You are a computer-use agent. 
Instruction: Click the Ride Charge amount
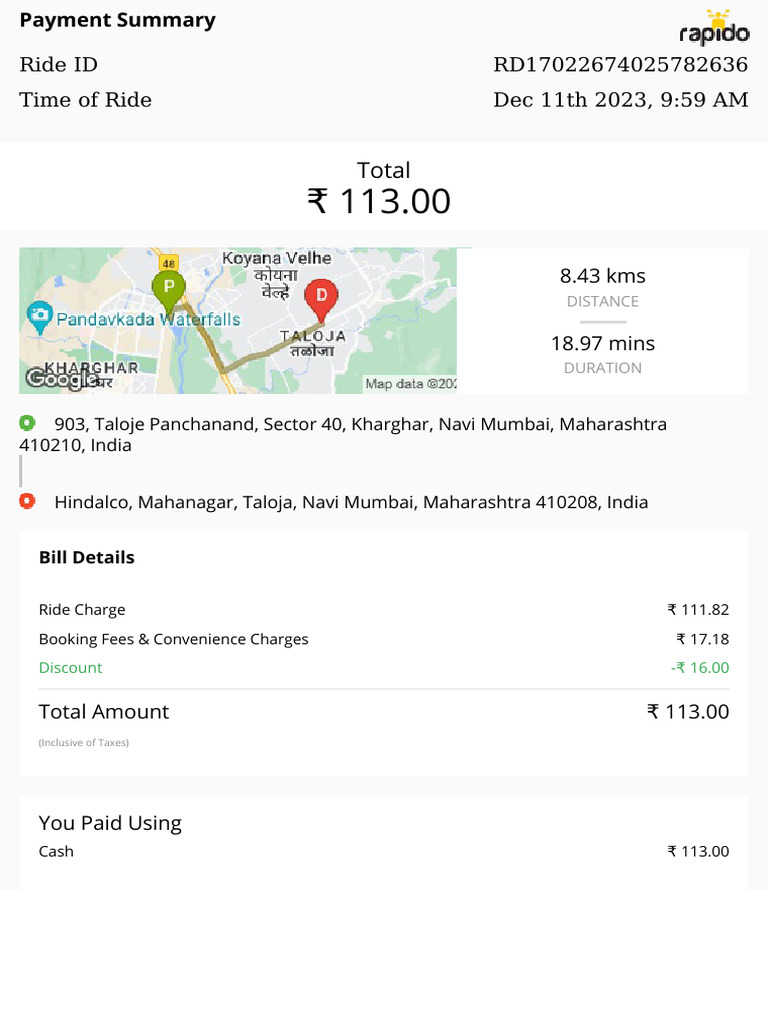pyautogui.click(x=698, y=610)
